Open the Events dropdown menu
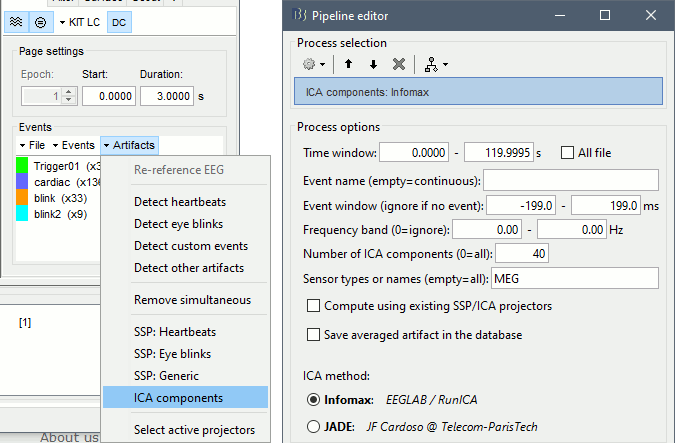The width and height of the screenshot is (675, 443). 75,145
